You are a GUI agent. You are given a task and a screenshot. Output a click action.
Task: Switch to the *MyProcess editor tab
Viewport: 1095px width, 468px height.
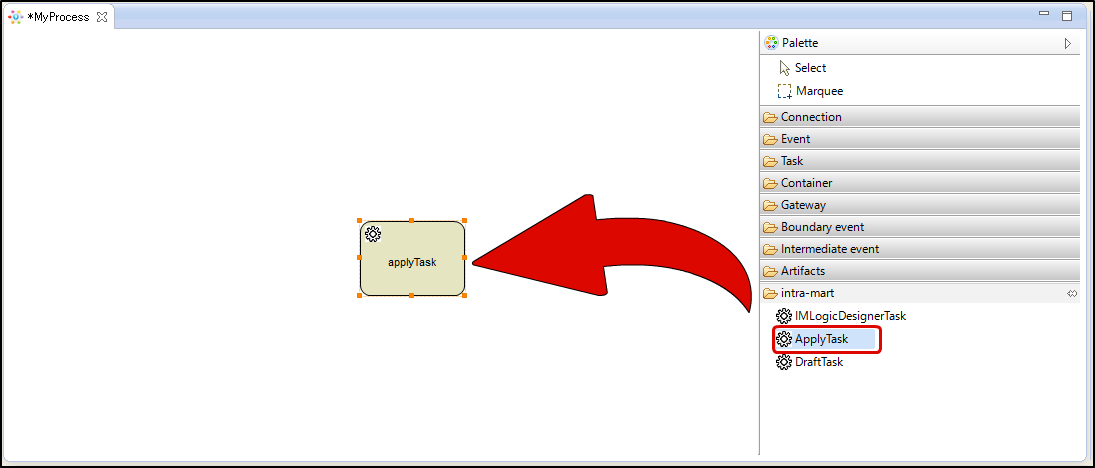coord(59,17)
